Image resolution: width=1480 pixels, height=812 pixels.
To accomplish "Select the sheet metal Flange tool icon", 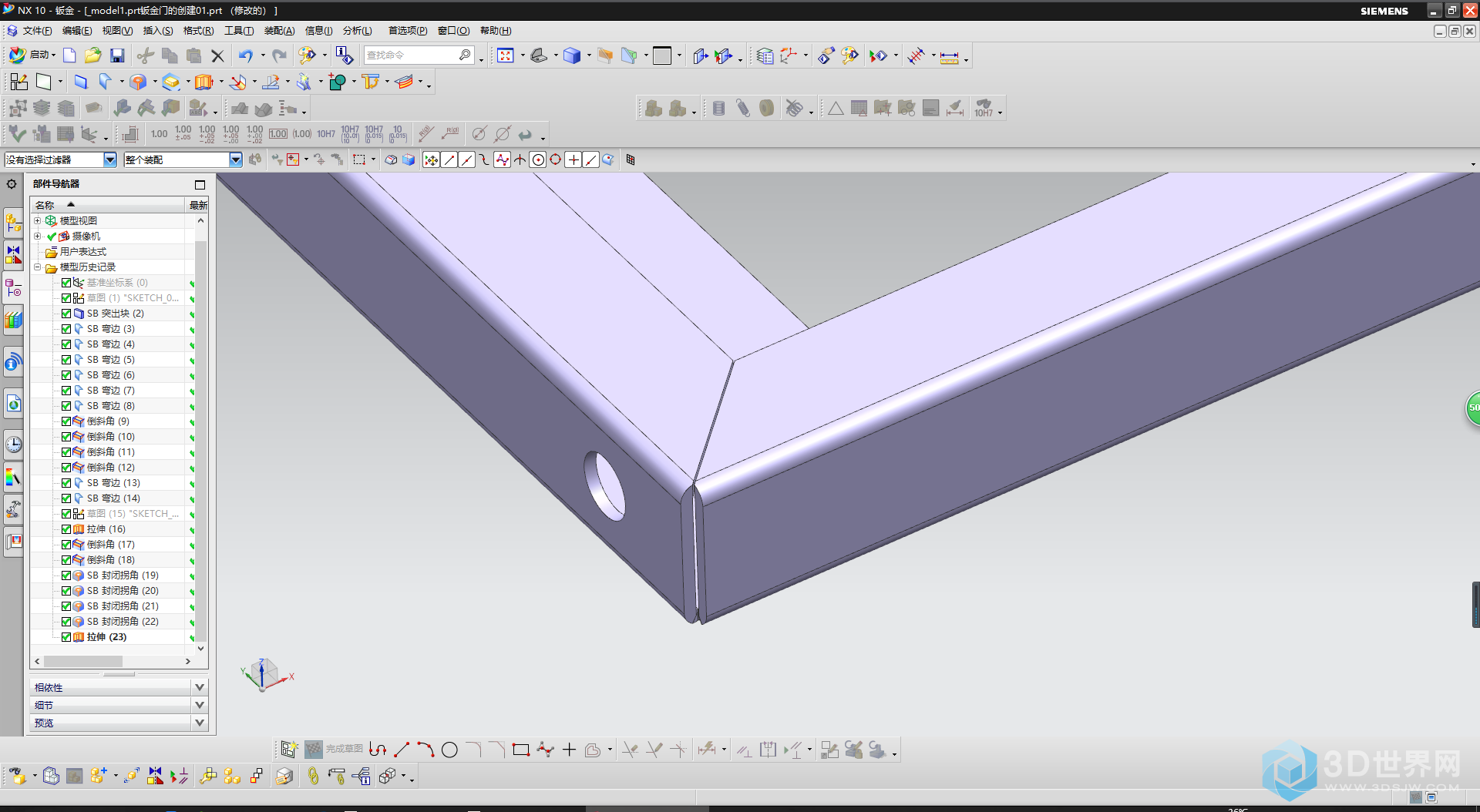I will (105, 82).
